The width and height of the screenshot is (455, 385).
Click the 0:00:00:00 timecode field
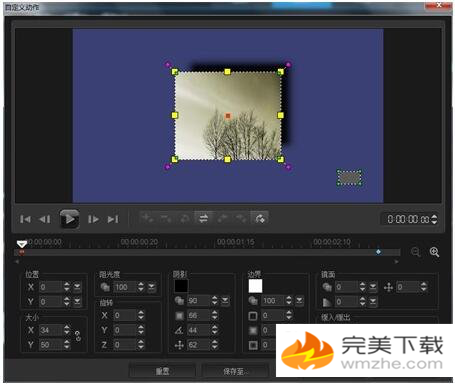click(x=408, y=219)
